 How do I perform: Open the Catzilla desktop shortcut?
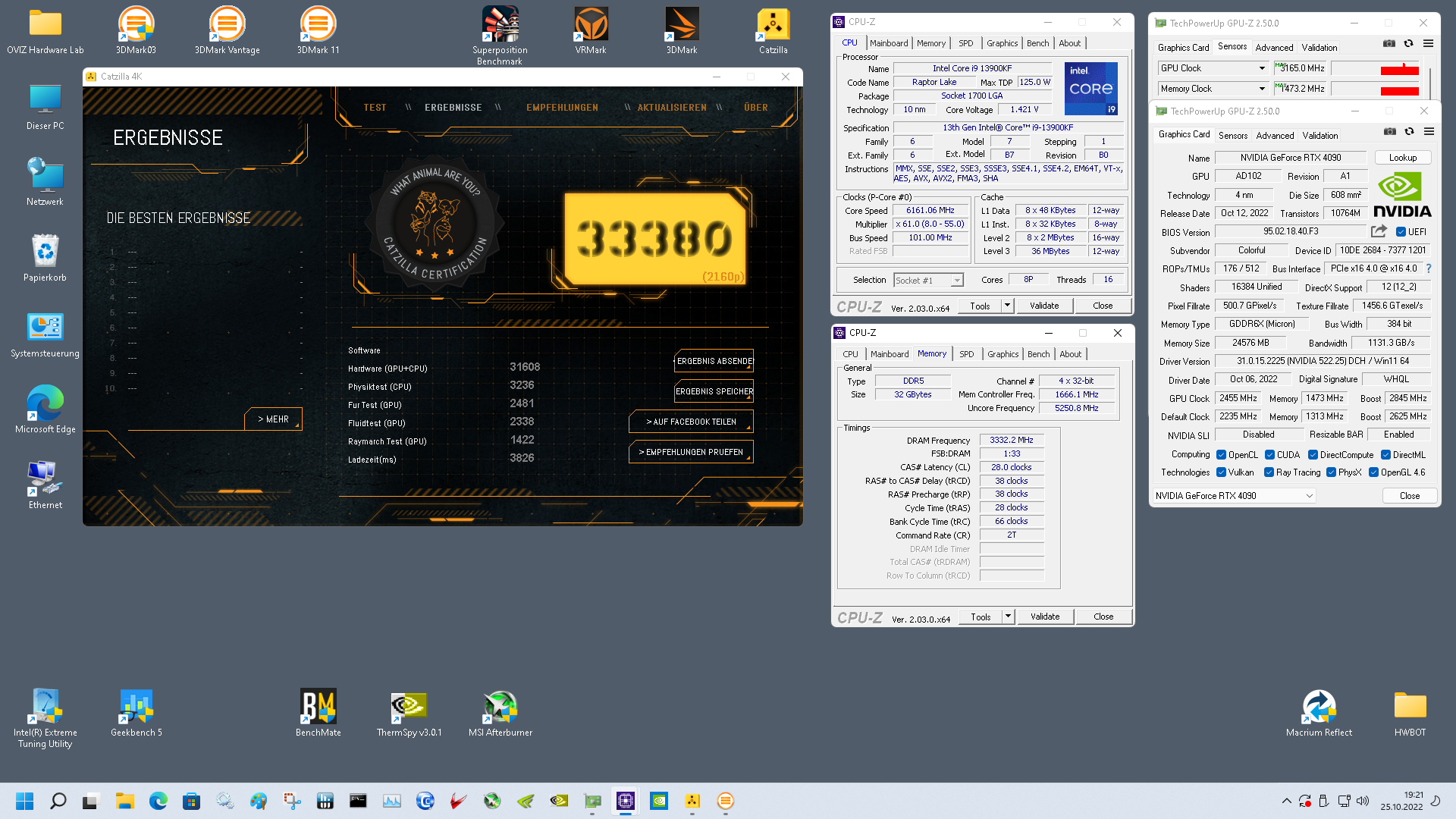(773, 30)
